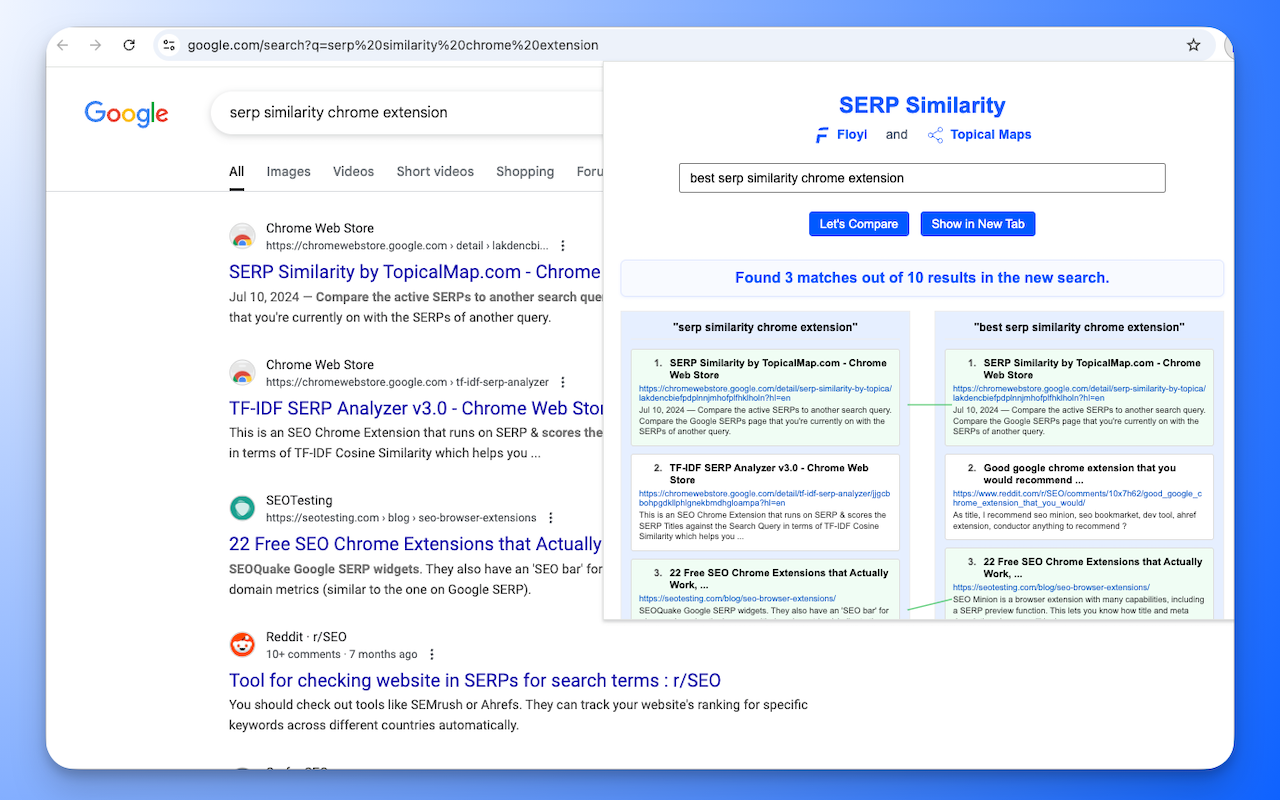Click the query input field in the popup
The image size is (1280, 800).
921,177
